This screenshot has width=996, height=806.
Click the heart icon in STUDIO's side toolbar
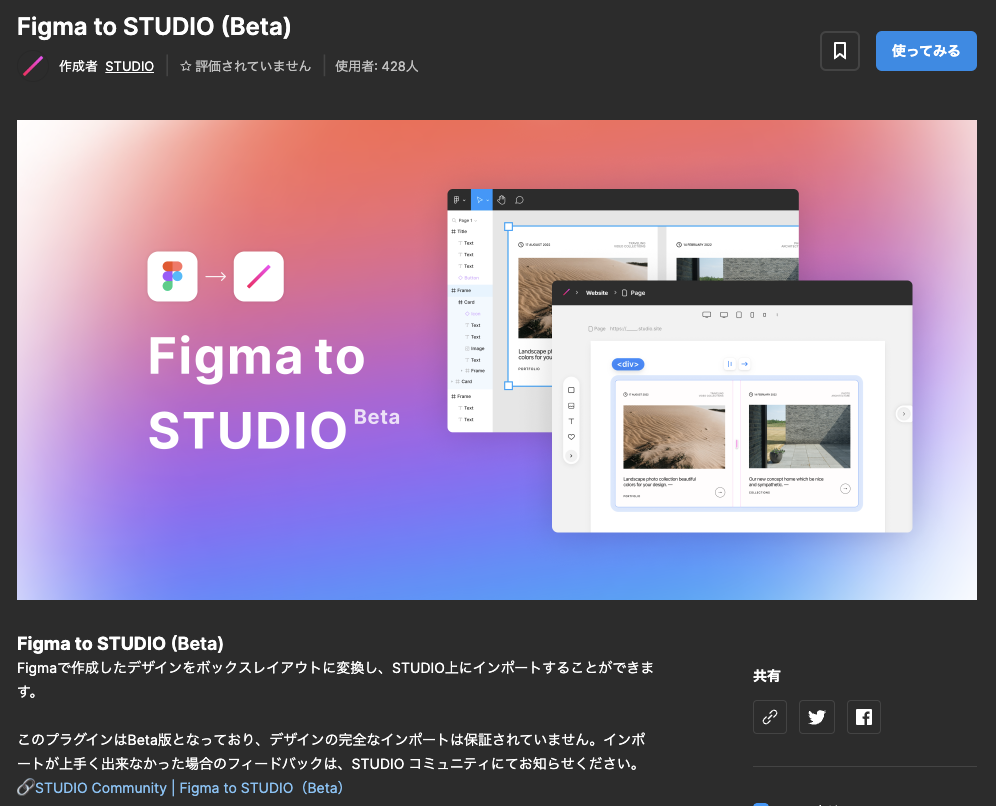571,437
